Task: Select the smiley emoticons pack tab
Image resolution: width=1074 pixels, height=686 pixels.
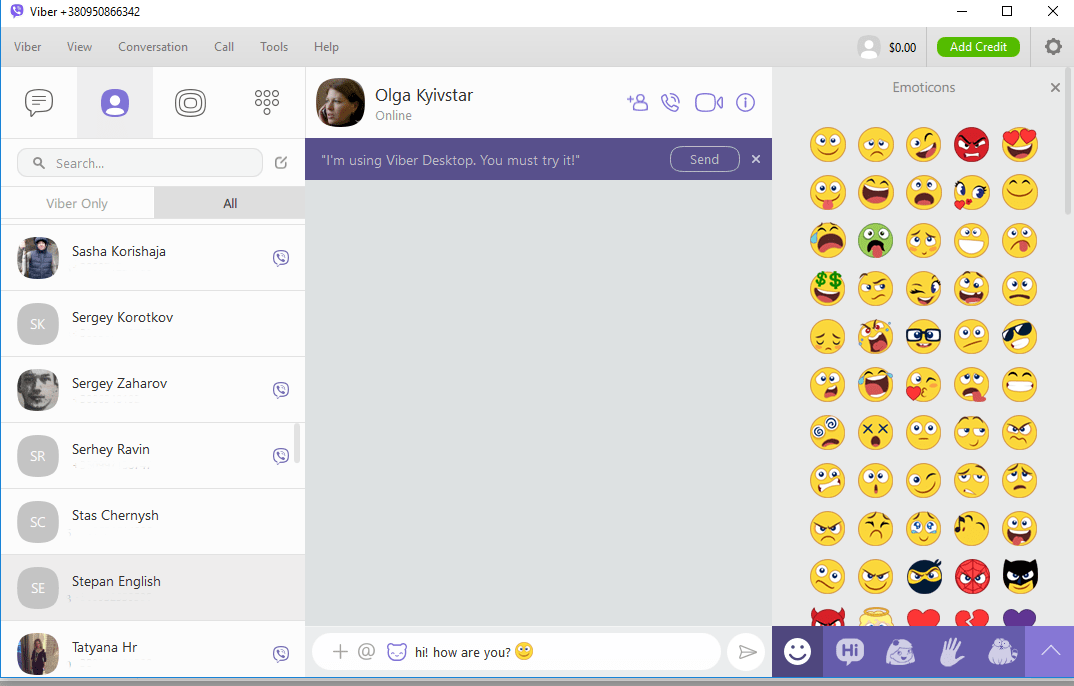Action: tap(797, 651)
